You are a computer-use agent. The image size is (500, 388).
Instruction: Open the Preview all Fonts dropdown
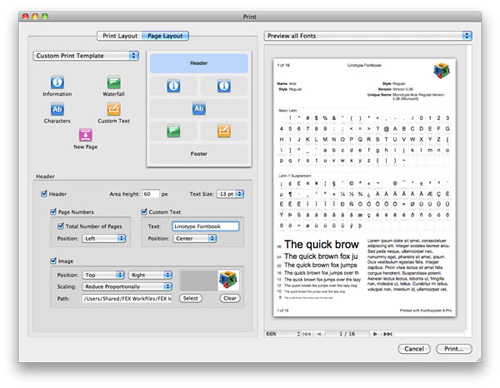[x=368, y=36]
